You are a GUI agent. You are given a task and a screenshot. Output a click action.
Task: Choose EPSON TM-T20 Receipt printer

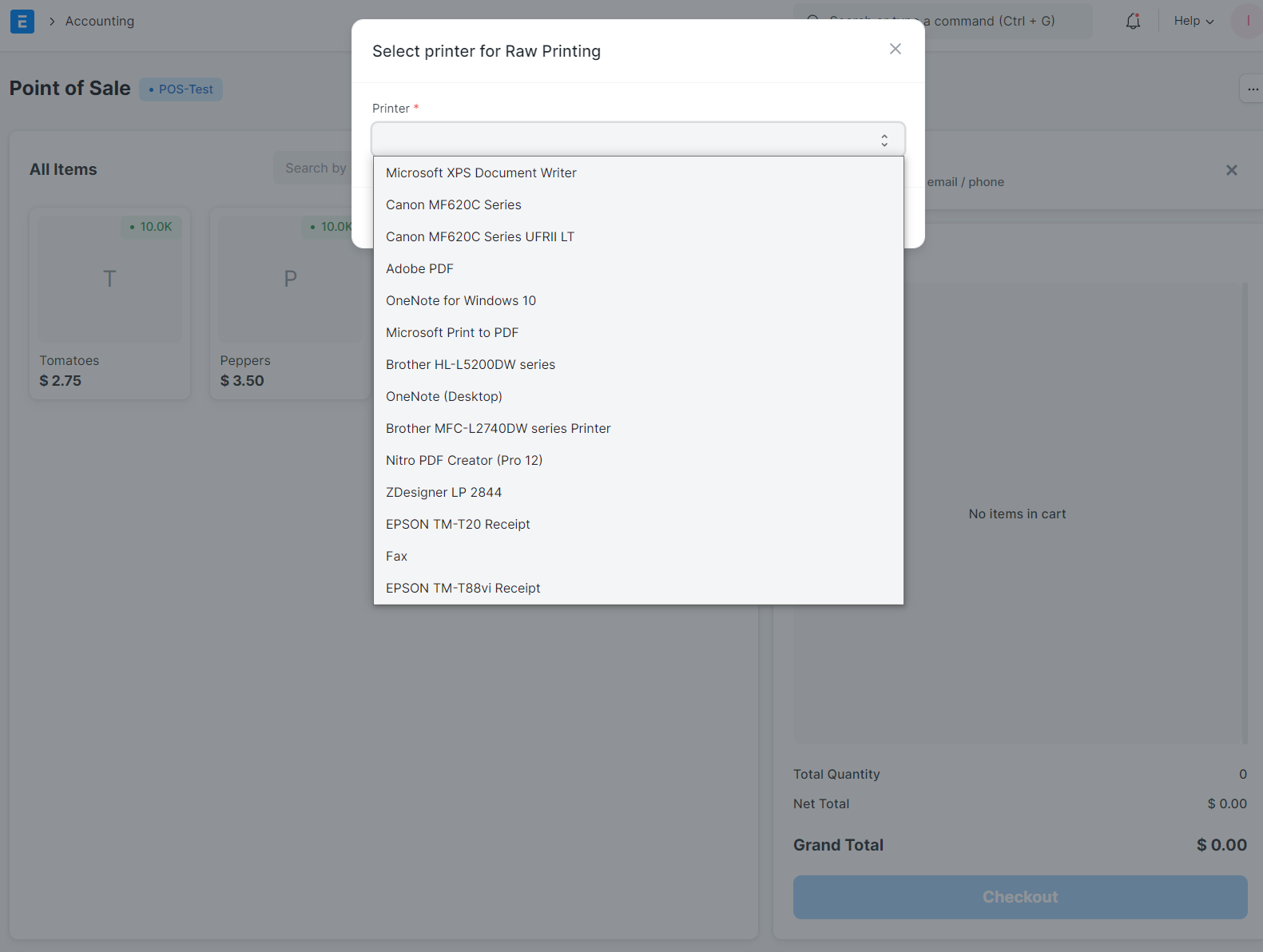(638, 524)
